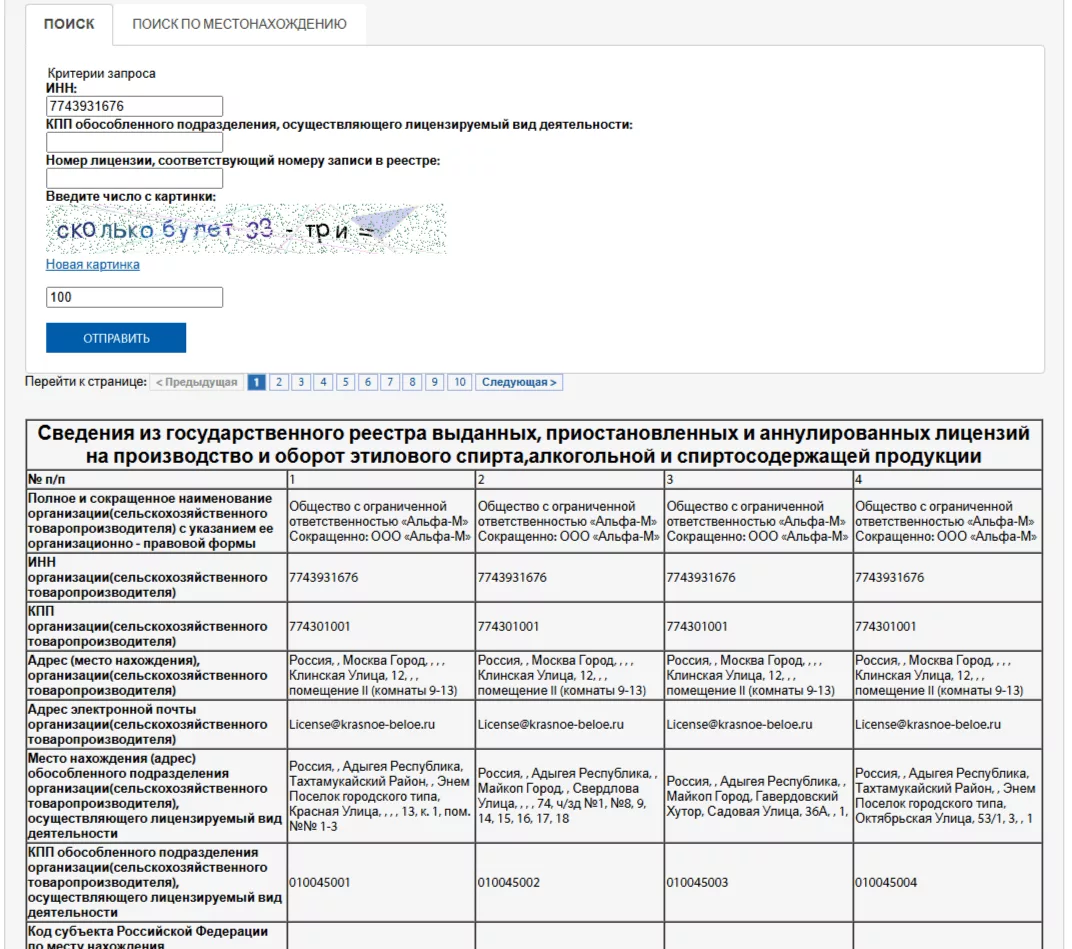Click the Номер лицензии input field
This screenshot has width=1072, height=949.
(134, 178)
